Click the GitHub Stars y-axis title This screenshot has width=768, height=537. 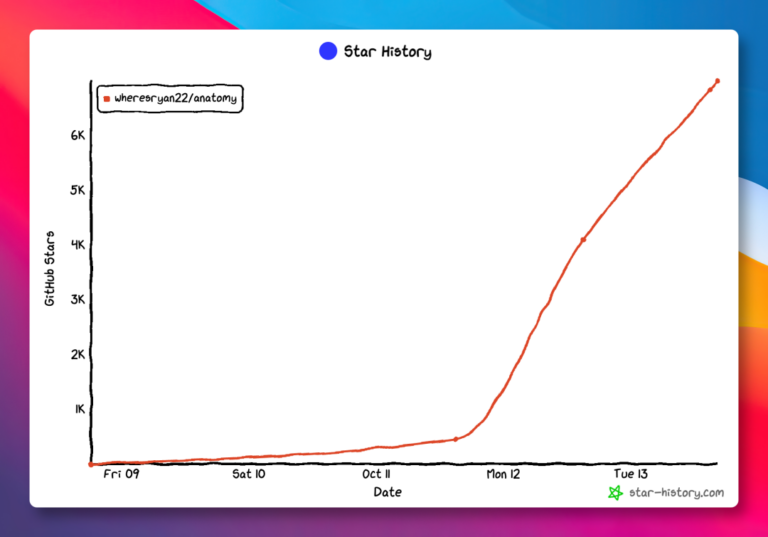click(x=49, y=268)
